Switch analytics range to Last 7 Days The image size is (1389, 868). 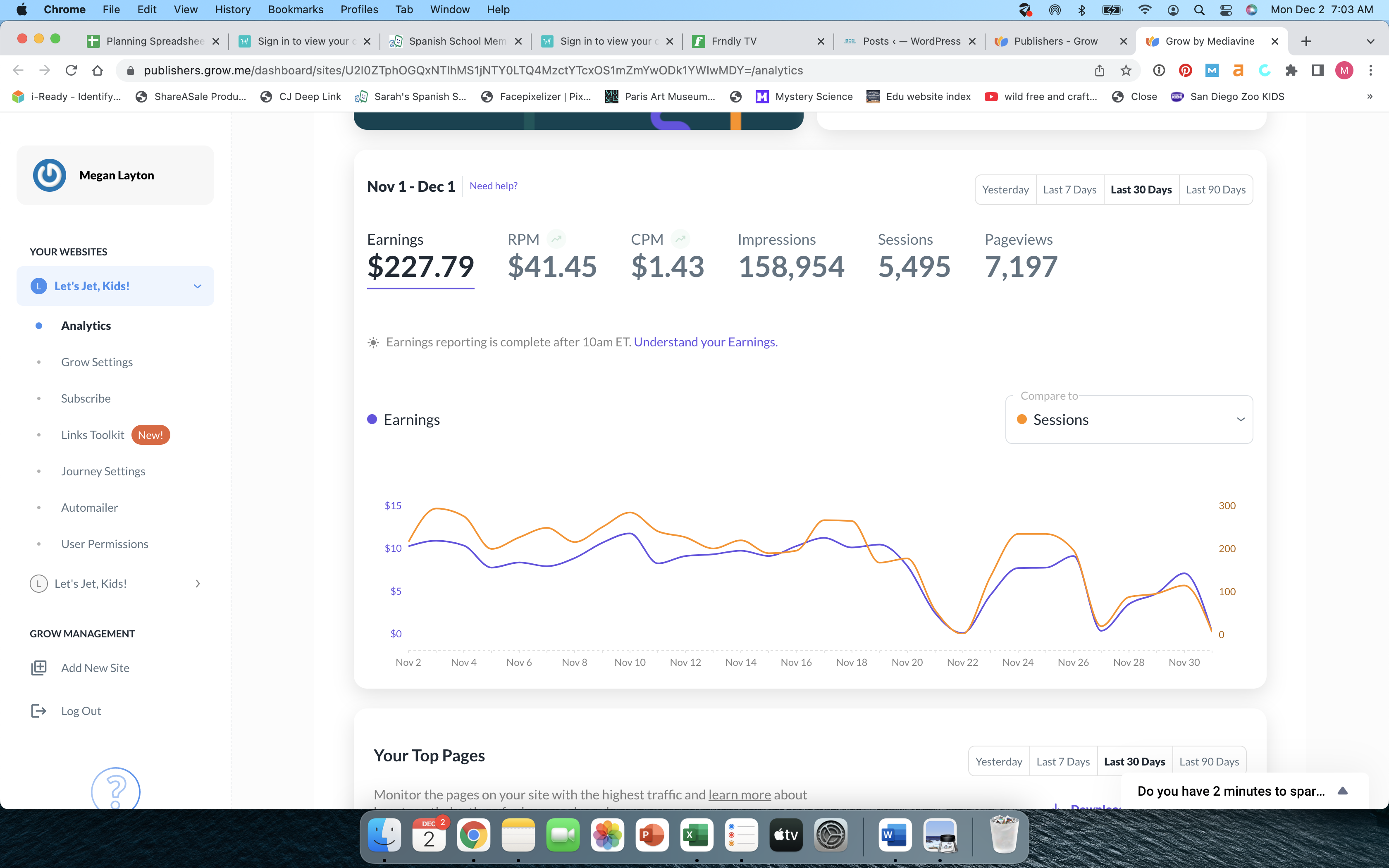coord(1069,189)
